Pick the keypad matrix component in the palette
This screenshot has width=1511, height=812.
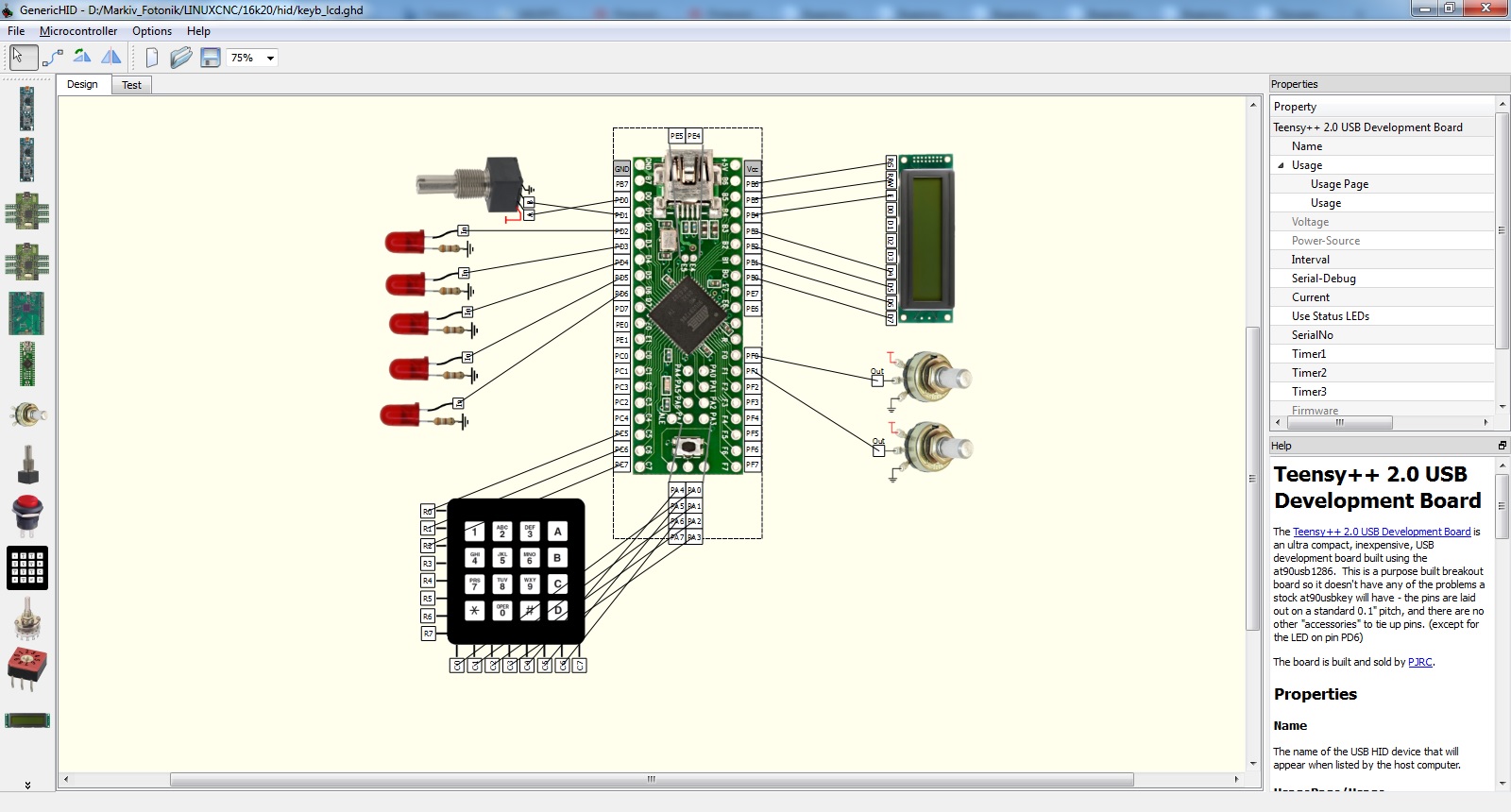27,567
